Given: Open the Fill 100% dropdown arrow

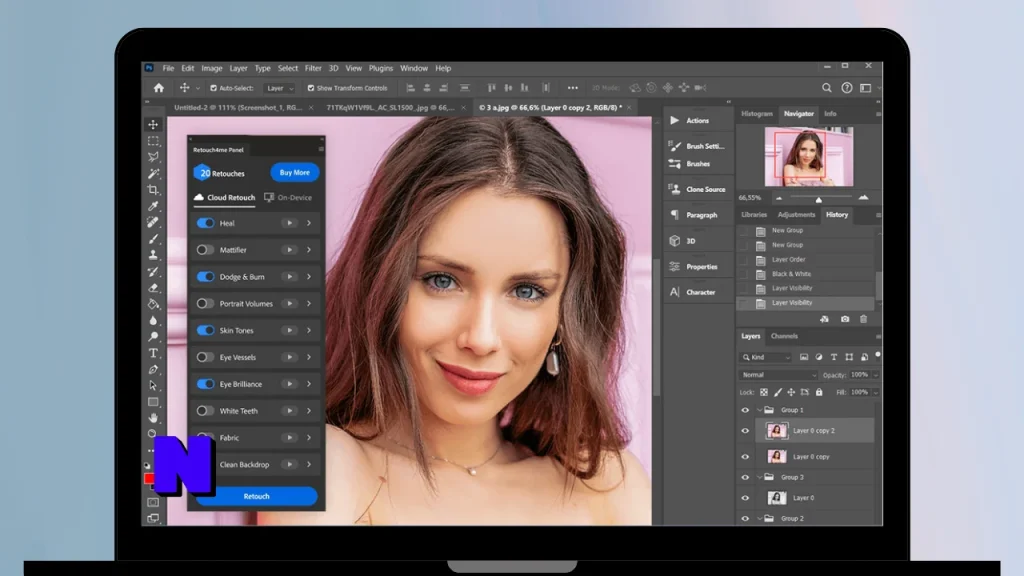Looking at the screenshot, I should pos(876,392).
